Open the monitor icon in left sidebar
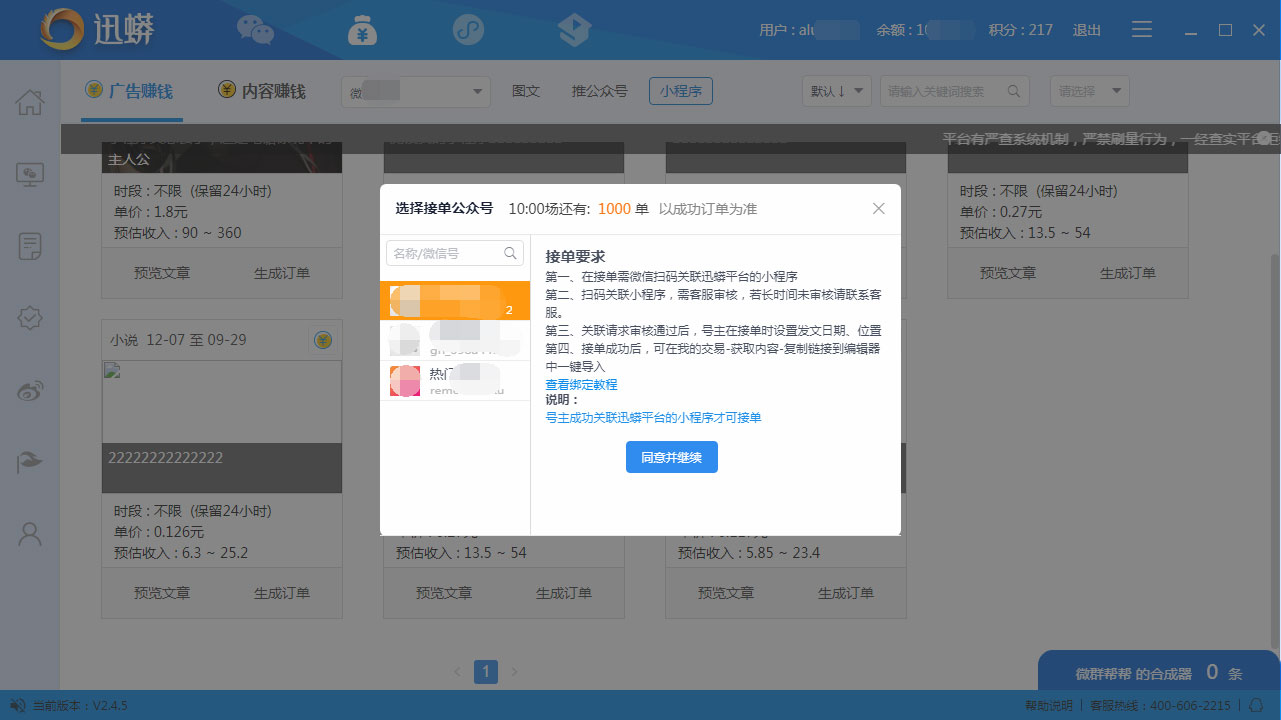This screenshot has height=720, width=1281. (30, 174)
